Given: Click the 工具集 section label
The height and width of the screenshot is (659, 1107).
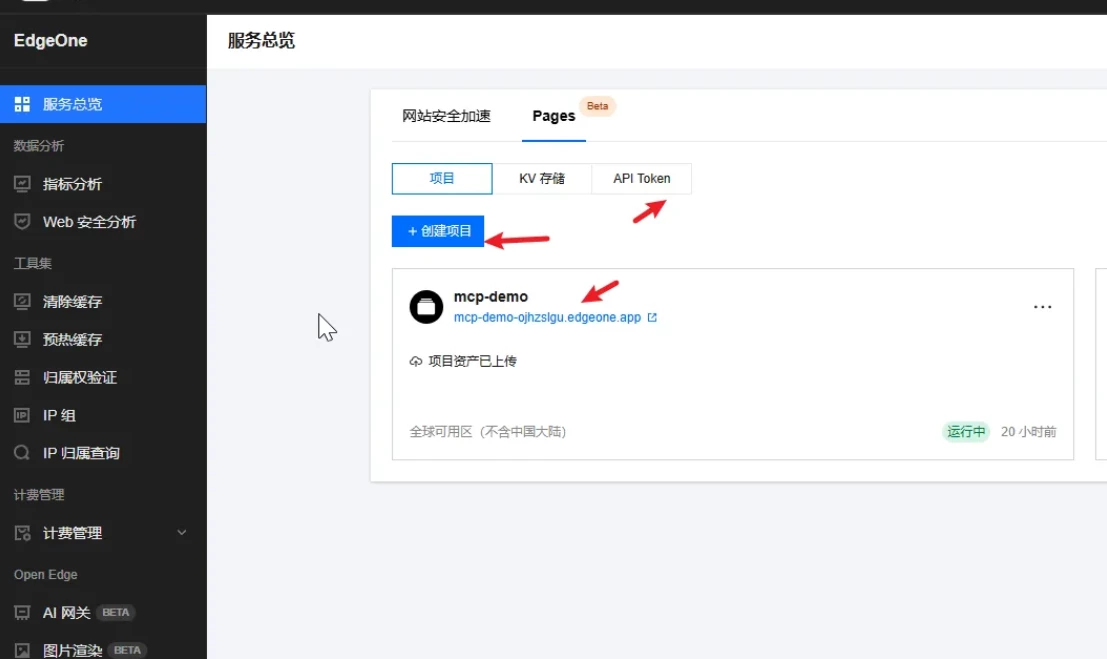Looking at the screenshot, I should pyautogui.click(x=32, y=263).
